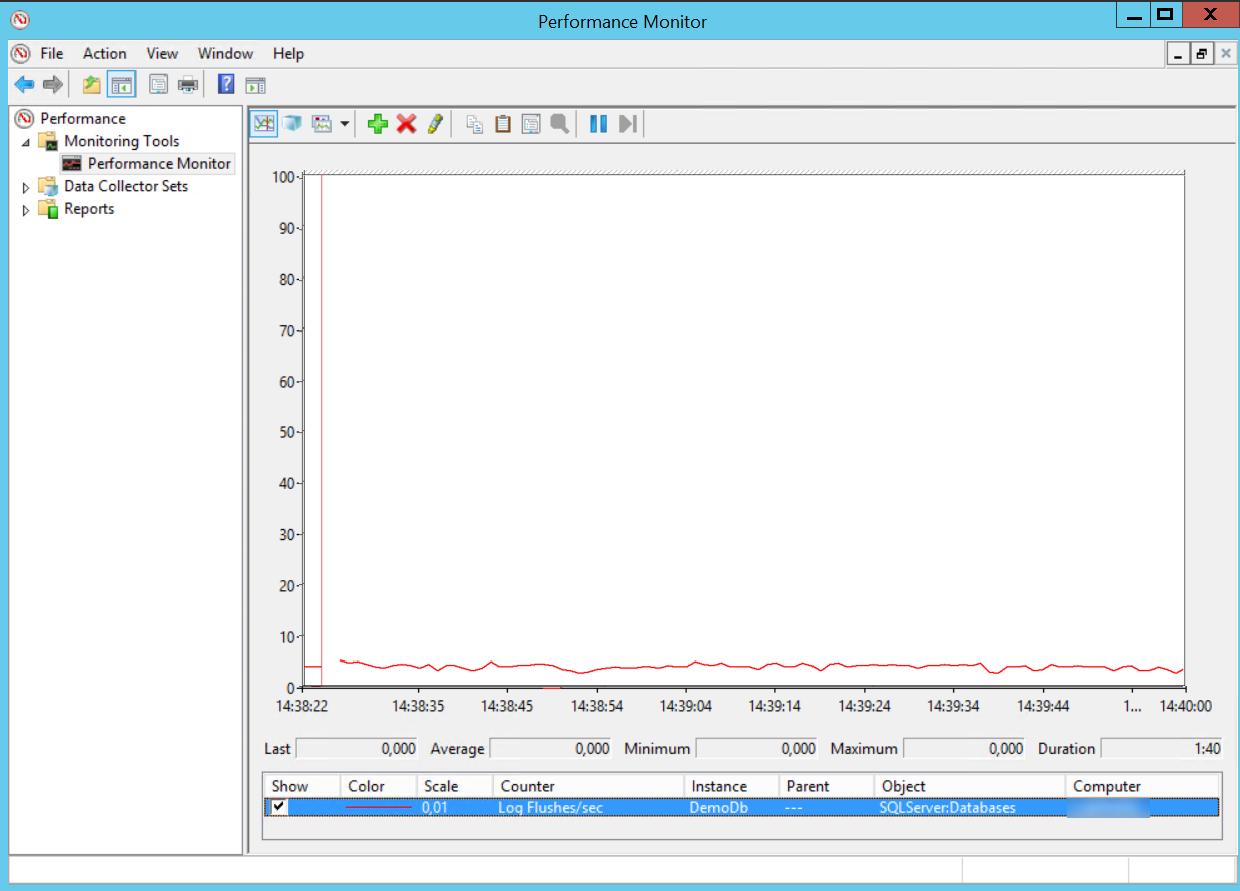
Task: Delete the selected counter with red X
Action: pyautogui.click(x=406, y=124)
